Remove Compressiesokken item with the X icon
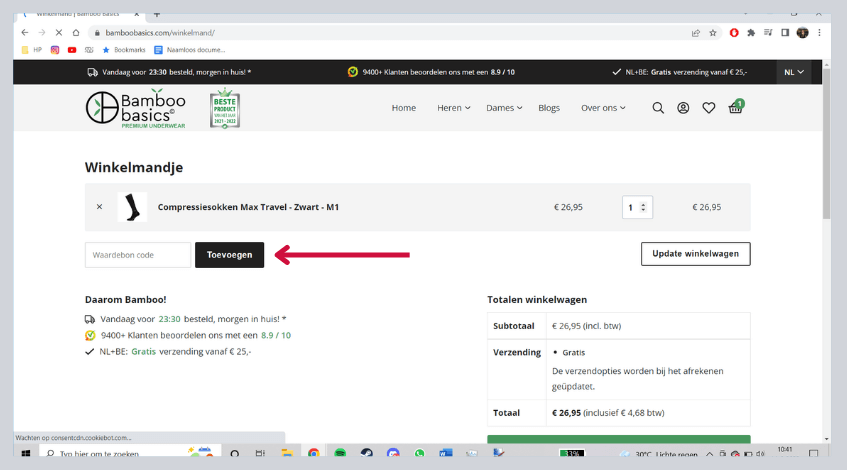The height and width of the screenshot is (470, 847). coord(99,207)
